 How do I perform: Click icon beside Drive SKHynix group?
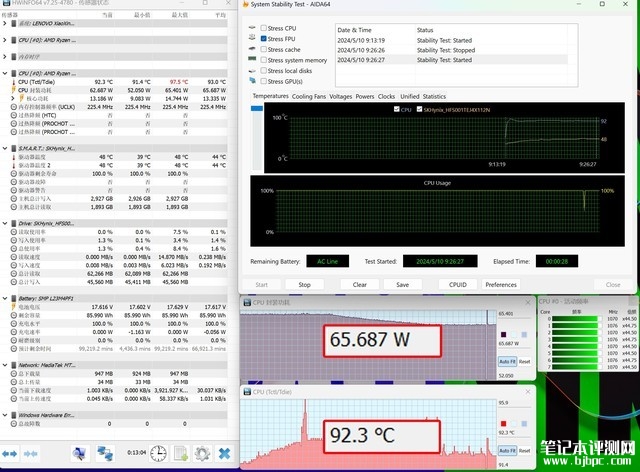(x=14, y=223)
